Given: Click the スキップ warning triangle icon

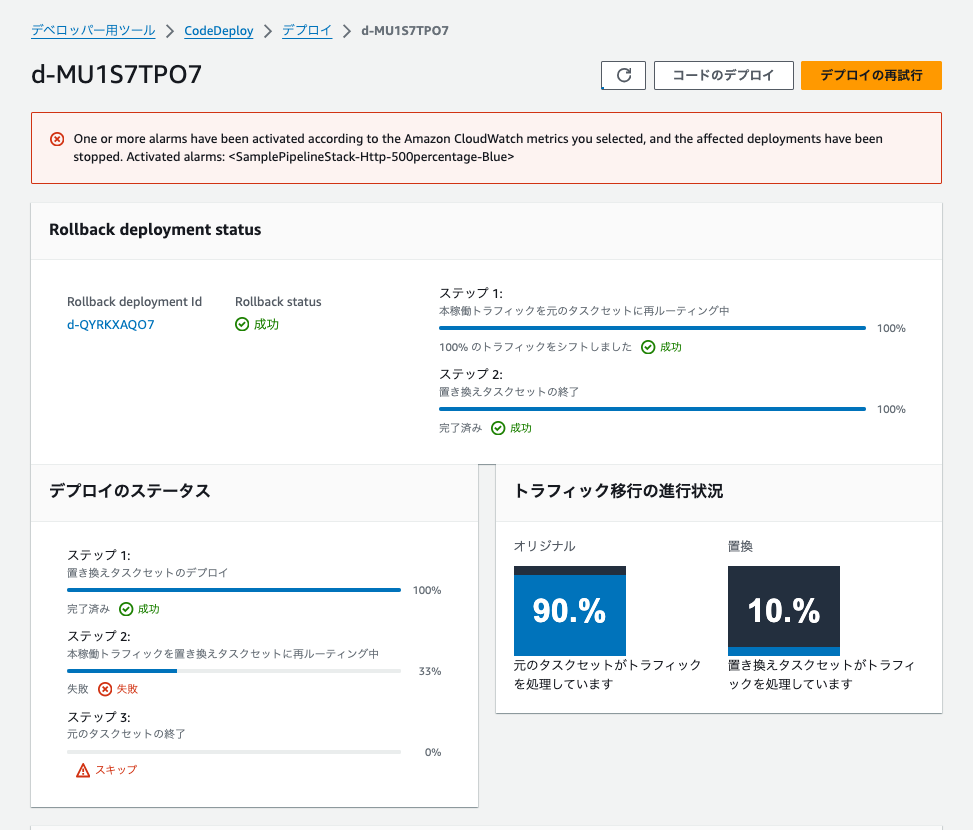Looking at the screenshot, I should click(83, 770).
